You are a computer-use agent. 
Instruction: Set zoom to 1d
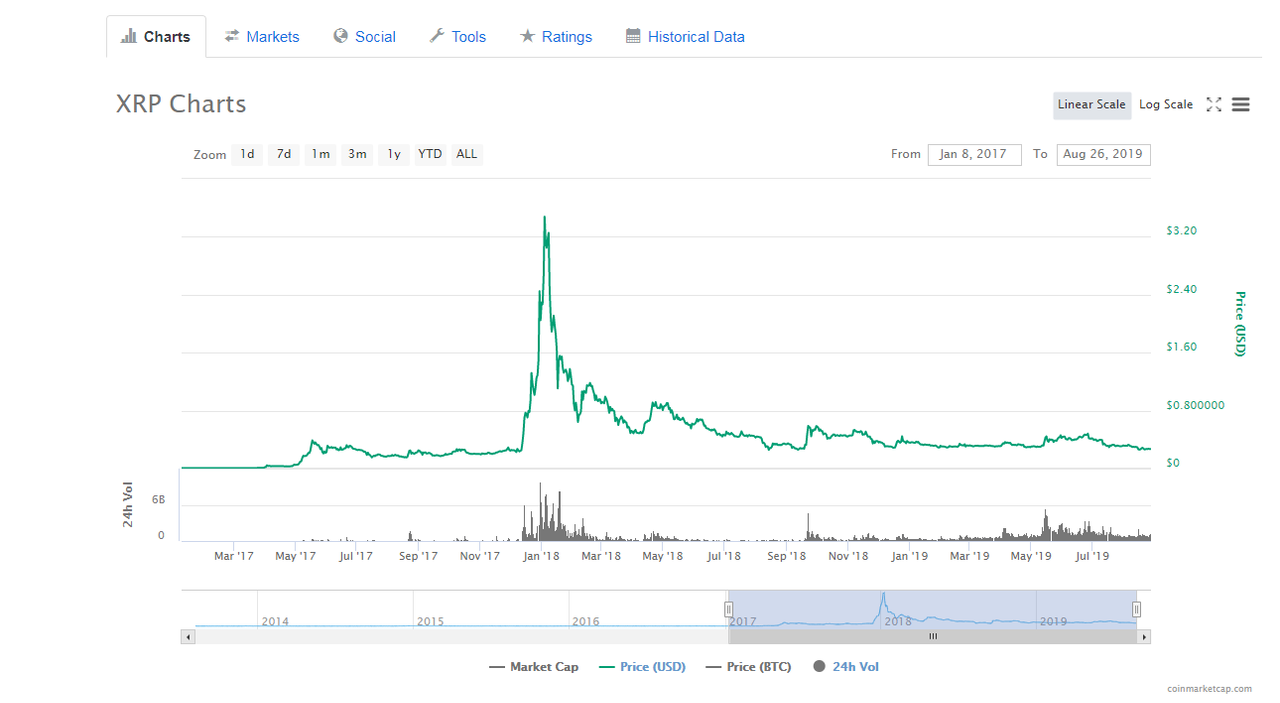click(x=247, y=154)
